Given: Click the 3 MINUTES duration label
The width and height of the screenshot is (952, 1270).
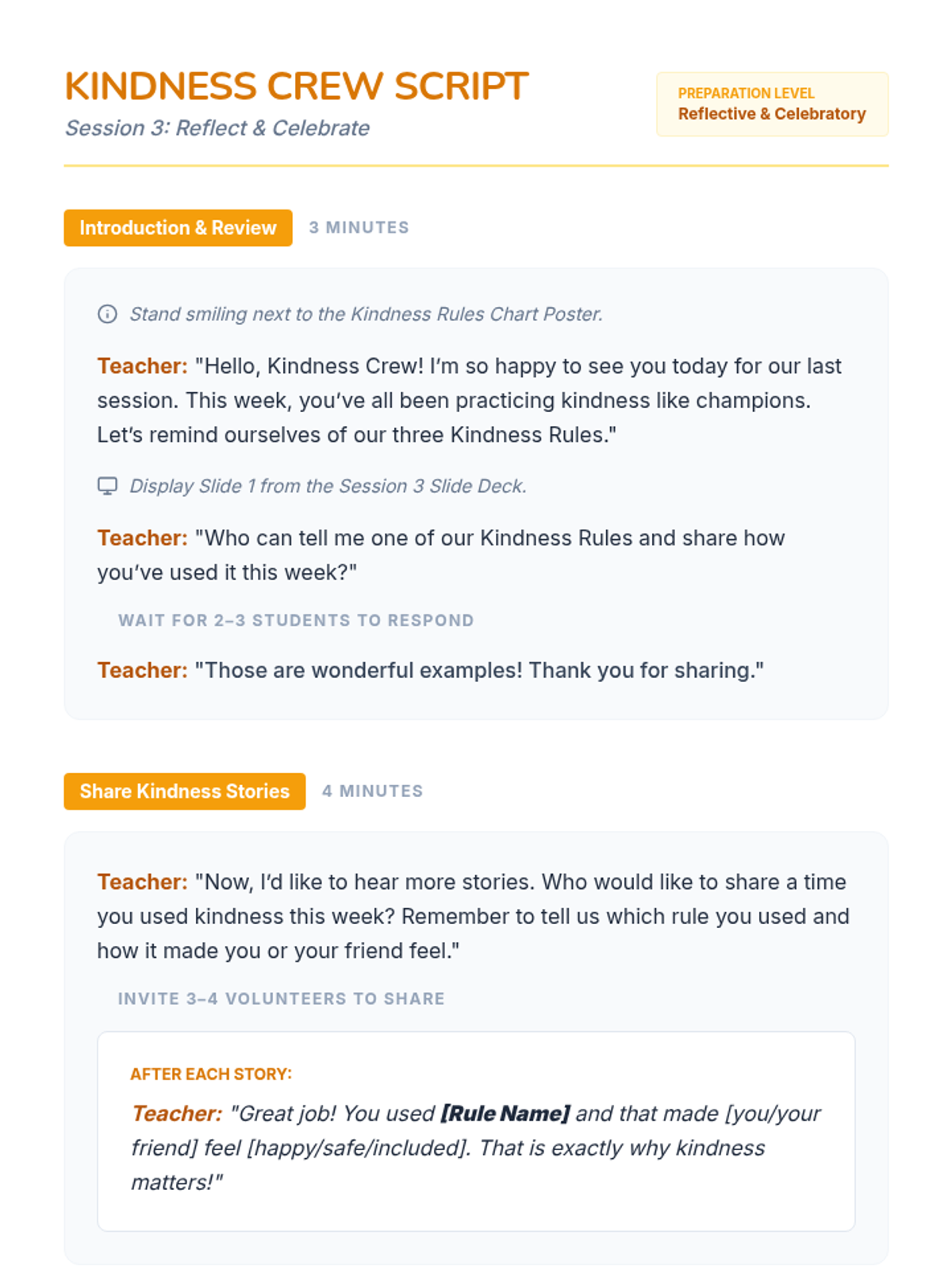Looking at the screenshot, I should [x=359, y=228].
